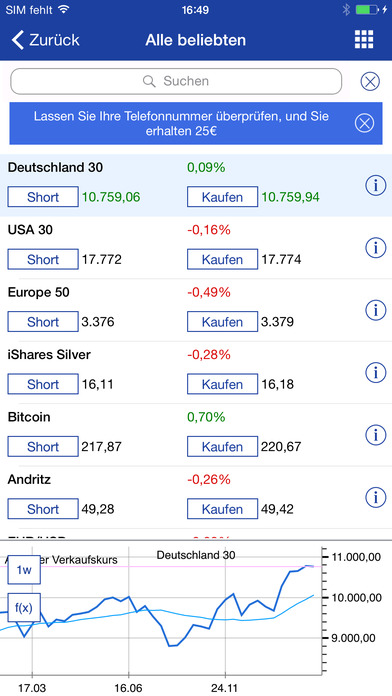View info for iShares Silver
Screen dimensions: 392x696
(x=376, y=372)
